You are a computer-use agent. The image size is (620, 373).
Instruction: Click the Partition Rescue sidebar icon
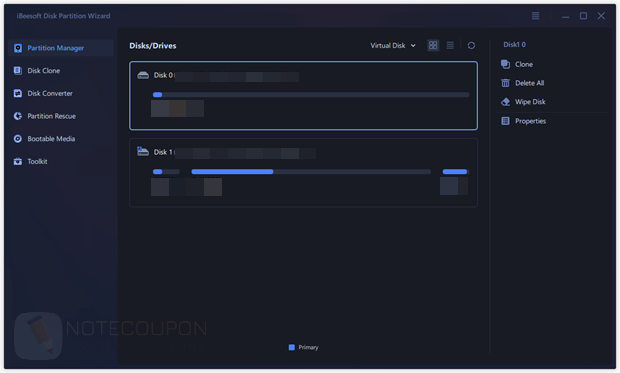point(18,116)
